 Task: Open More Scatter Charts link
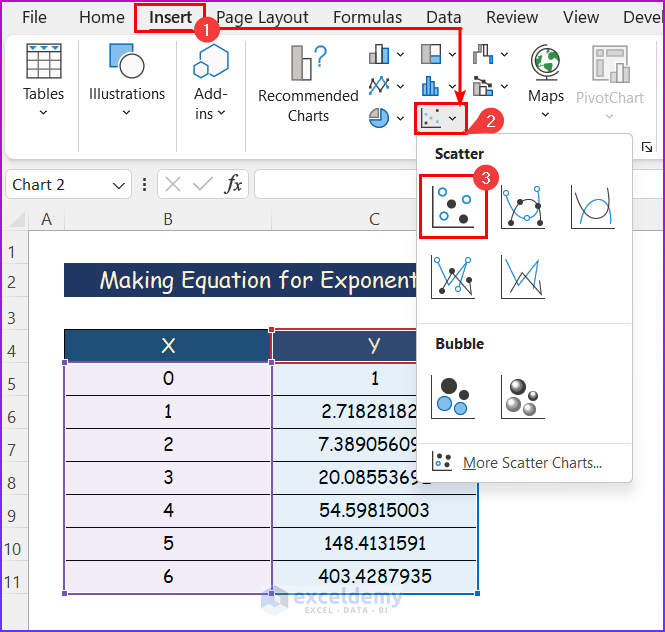(x=532, y=463)
